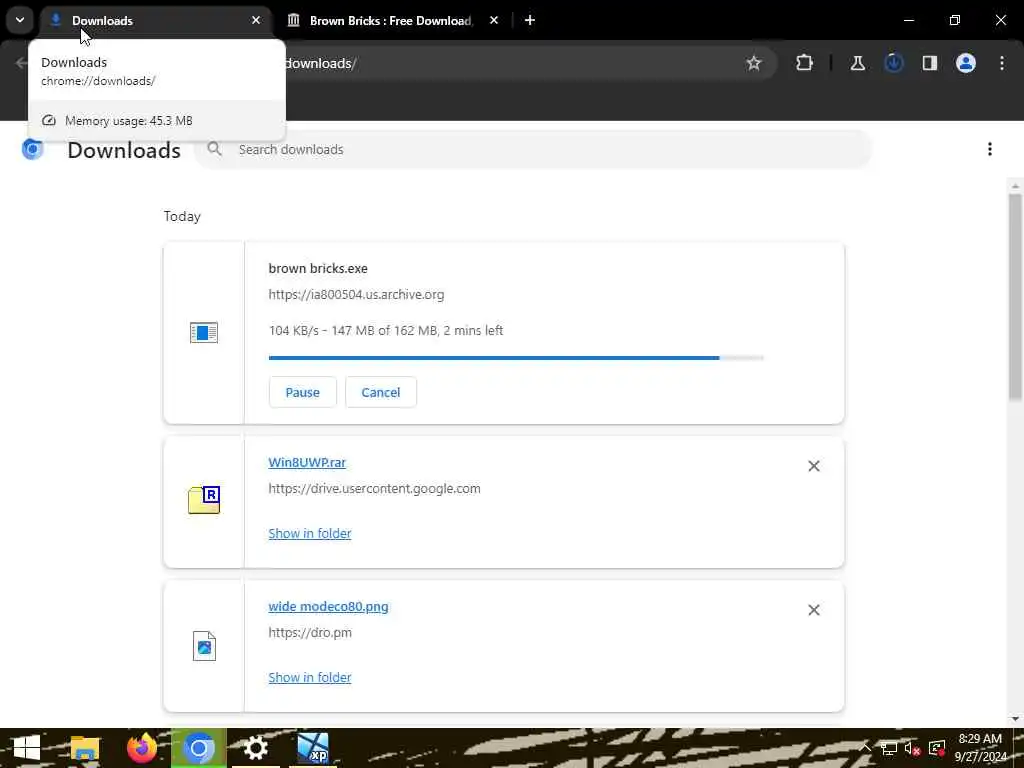
Task: Open the downloads toolbar bubble icon
Action: coord(893,63)
